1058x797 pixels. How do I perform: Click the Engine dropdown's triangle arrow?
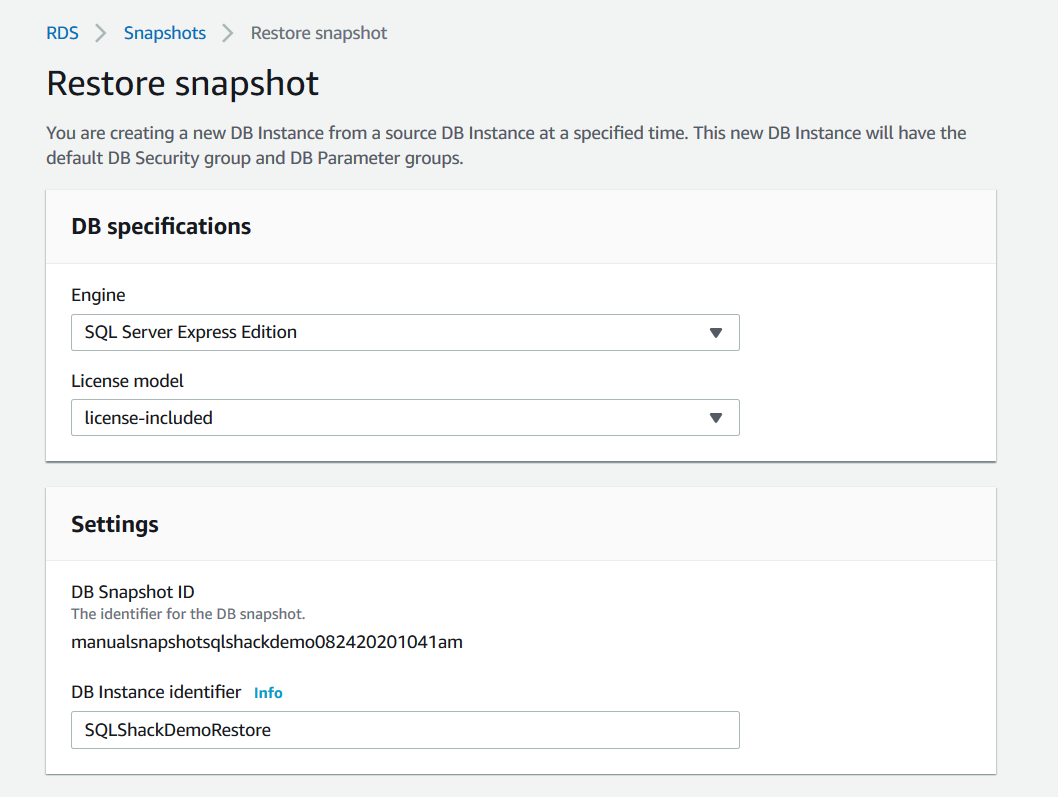click(715, 333)
